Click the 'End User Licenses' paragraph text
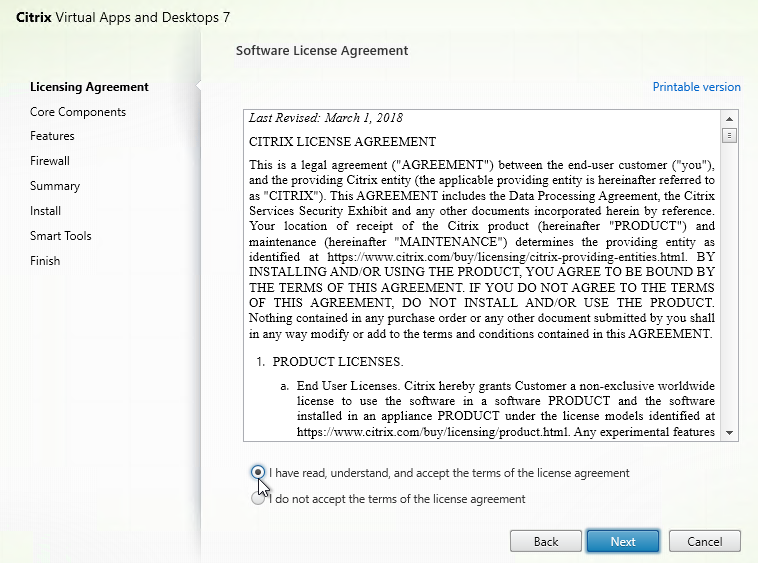758x563 pixels. tap(506, 409)
